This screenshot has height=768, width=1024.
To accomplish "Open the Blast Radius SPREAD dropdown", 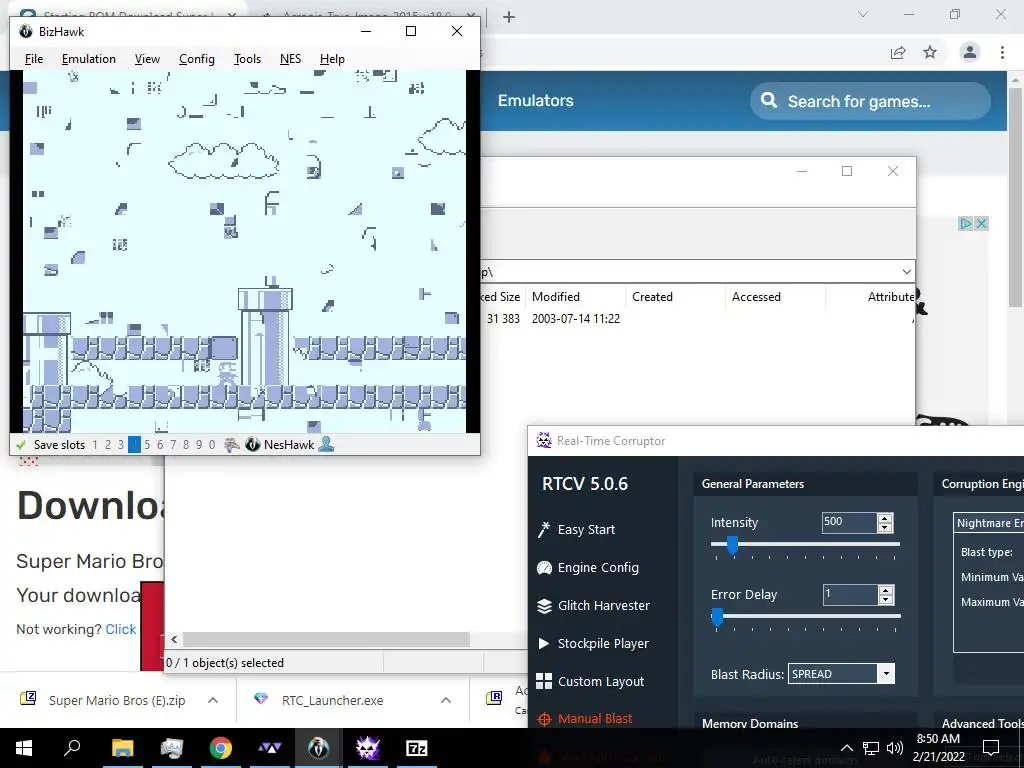I will 886,673.
